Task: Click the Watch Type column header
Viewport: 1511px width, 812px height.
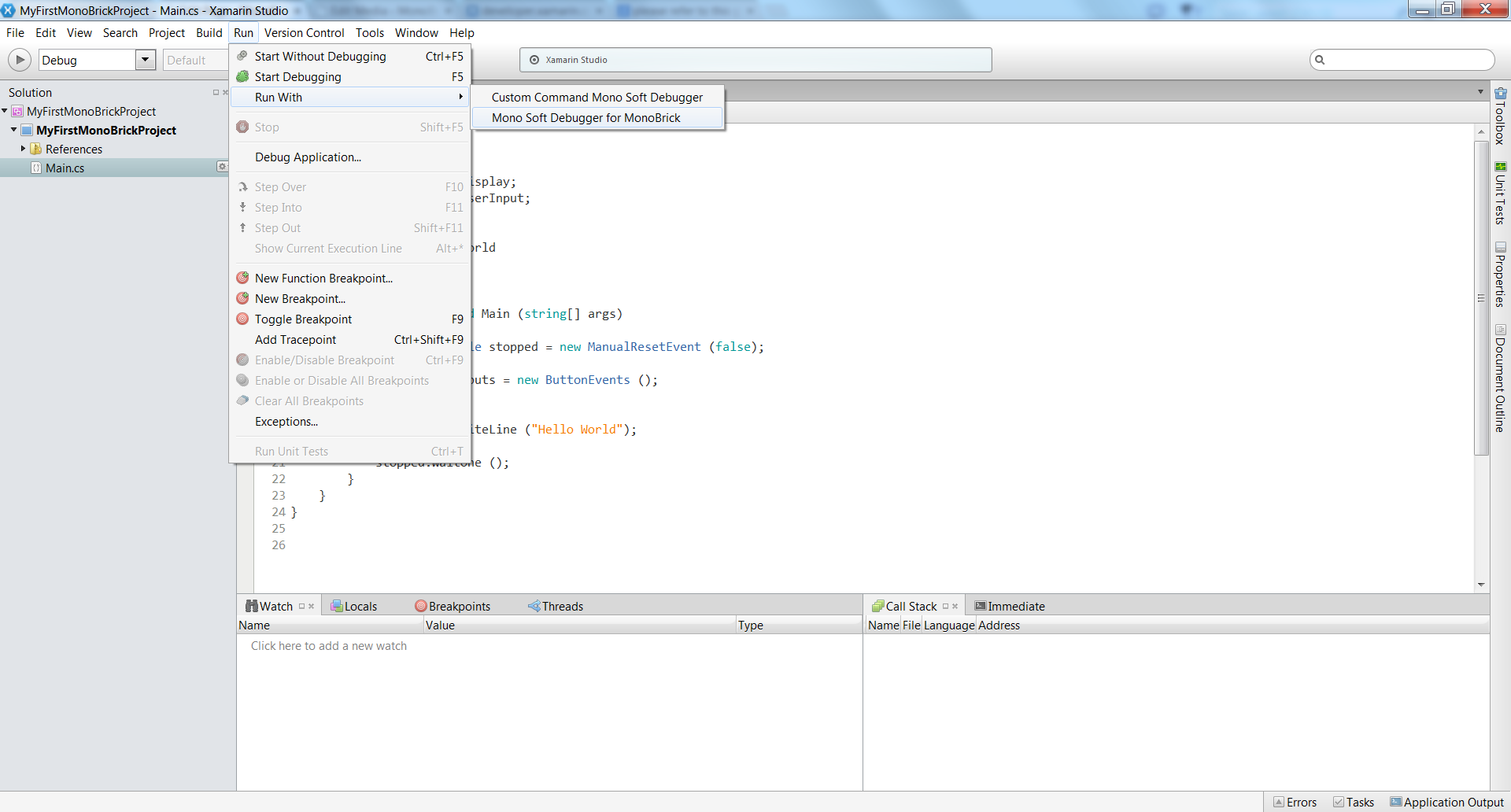Action: point(799,625)
